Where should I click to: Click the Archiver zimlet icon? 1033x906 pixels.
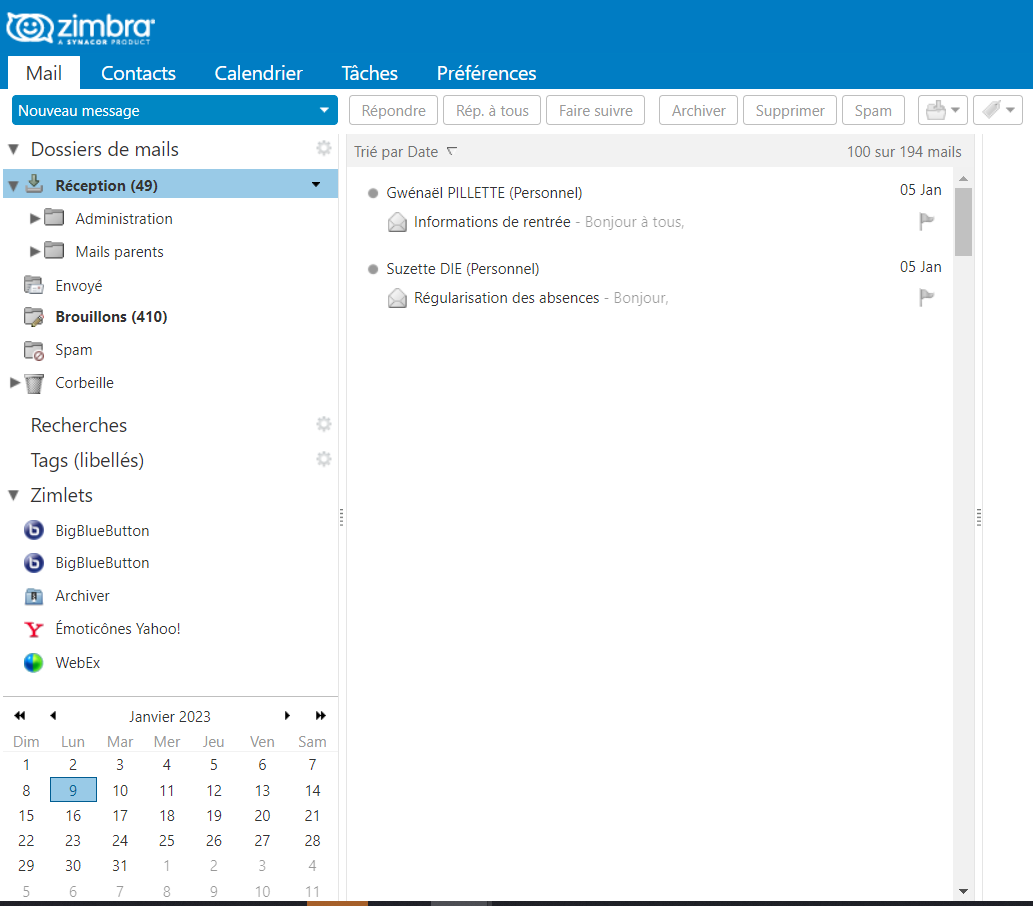click(34, 596)
